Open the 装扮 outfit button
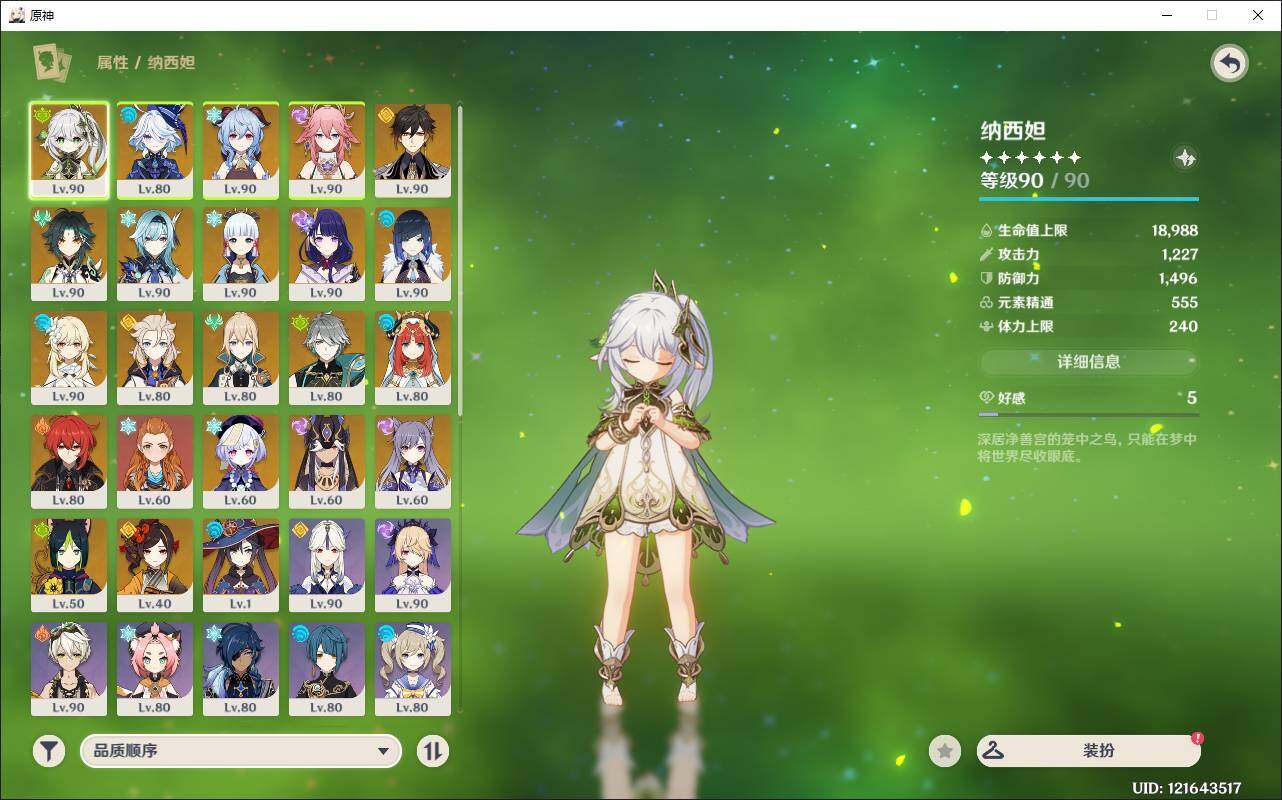 (x=1088, y=751)
